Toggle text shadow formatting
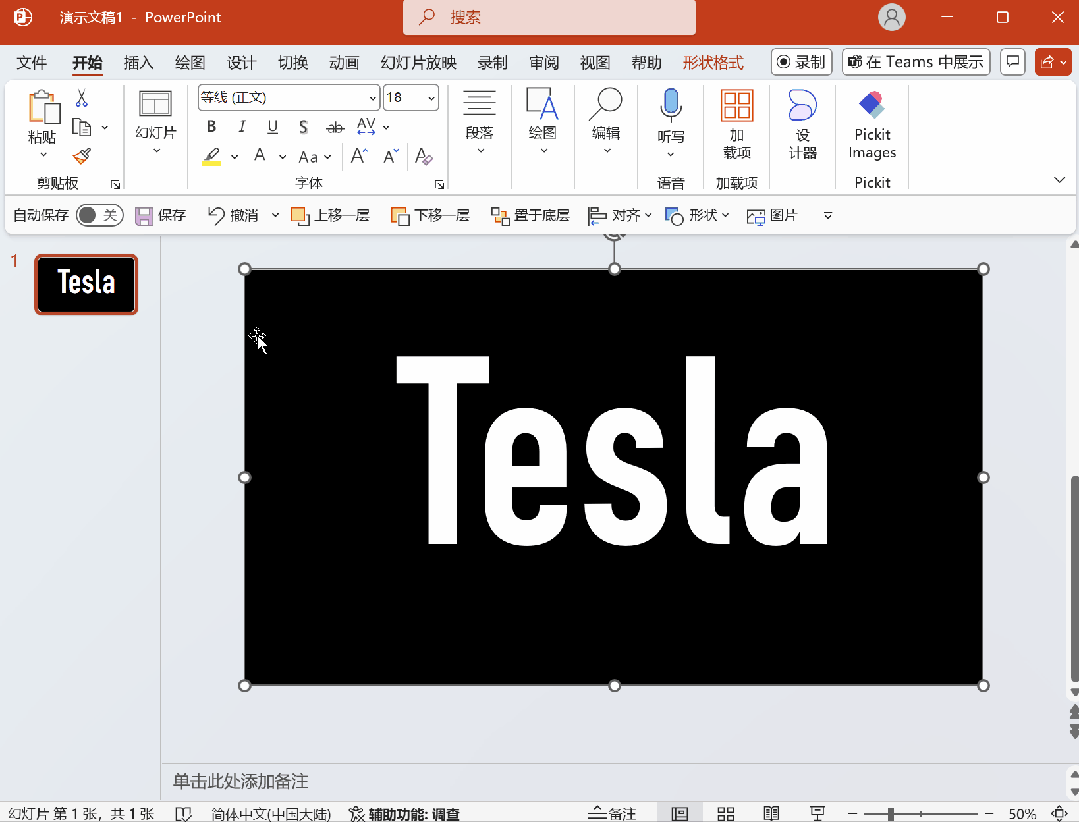Screen dimensions: 1079x822 (x=303, y=127)
